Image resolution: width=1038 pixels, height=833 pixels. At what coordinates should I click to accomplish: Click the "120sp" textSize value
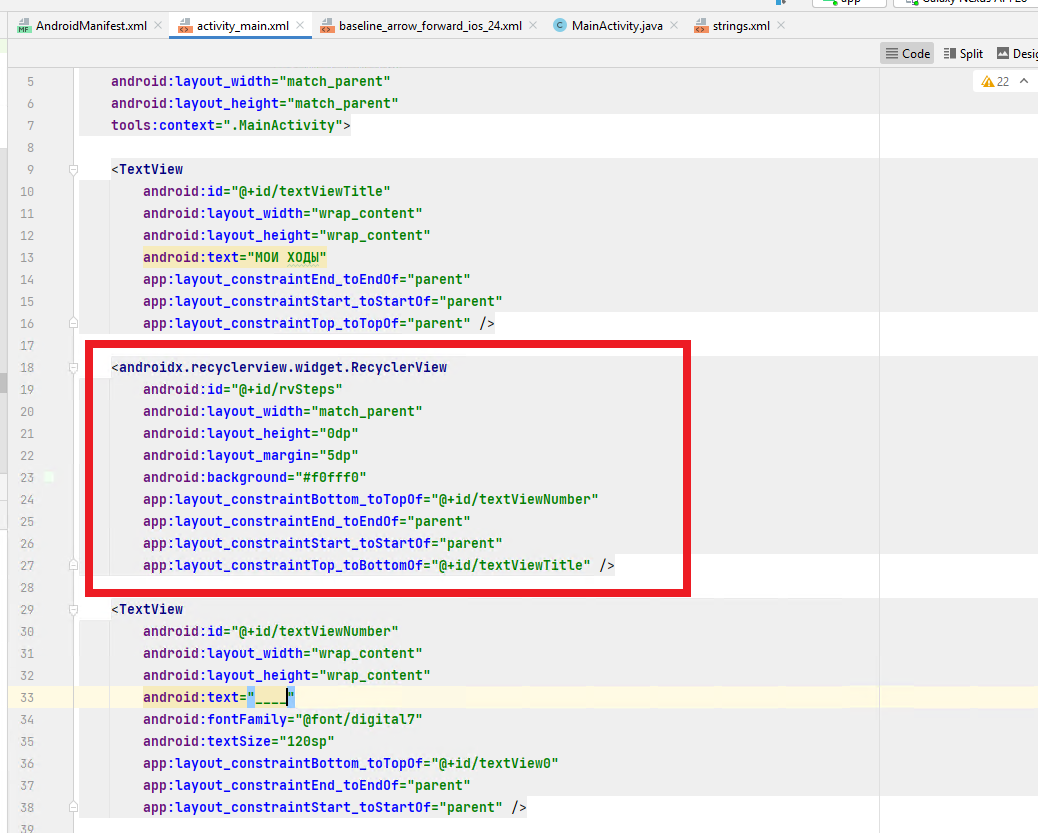(x=307, y=741)
